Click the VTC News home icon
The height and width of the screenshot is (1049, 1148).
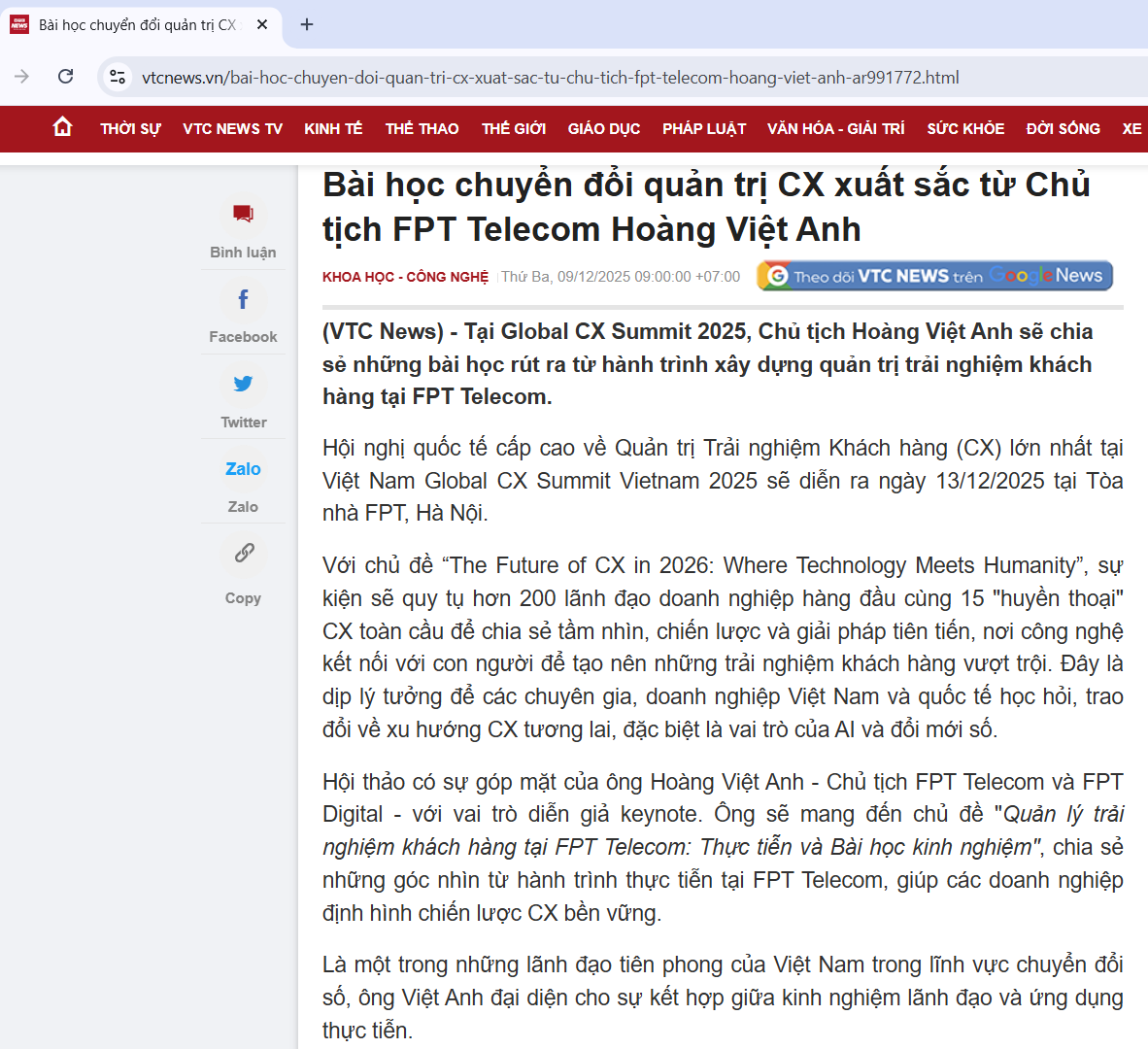click(x=63, y=127)
